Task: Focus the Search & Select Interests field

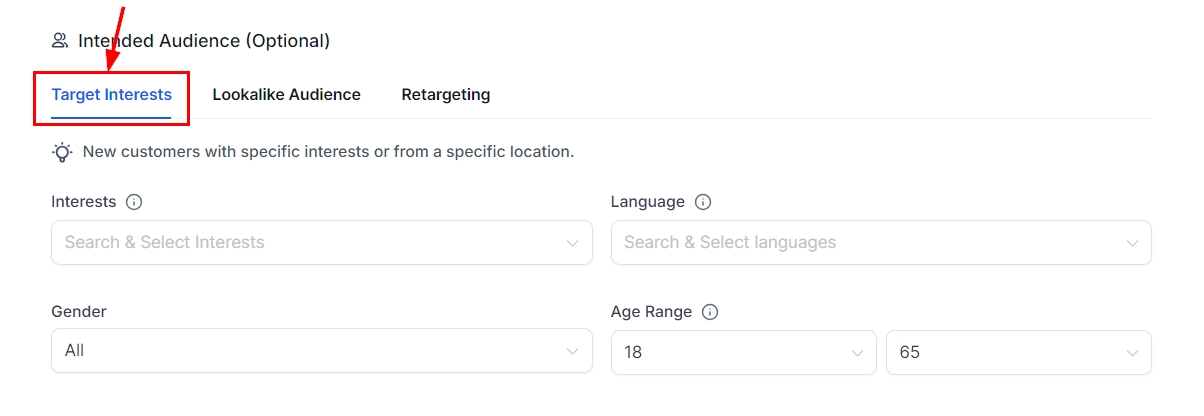Action: 300,242
